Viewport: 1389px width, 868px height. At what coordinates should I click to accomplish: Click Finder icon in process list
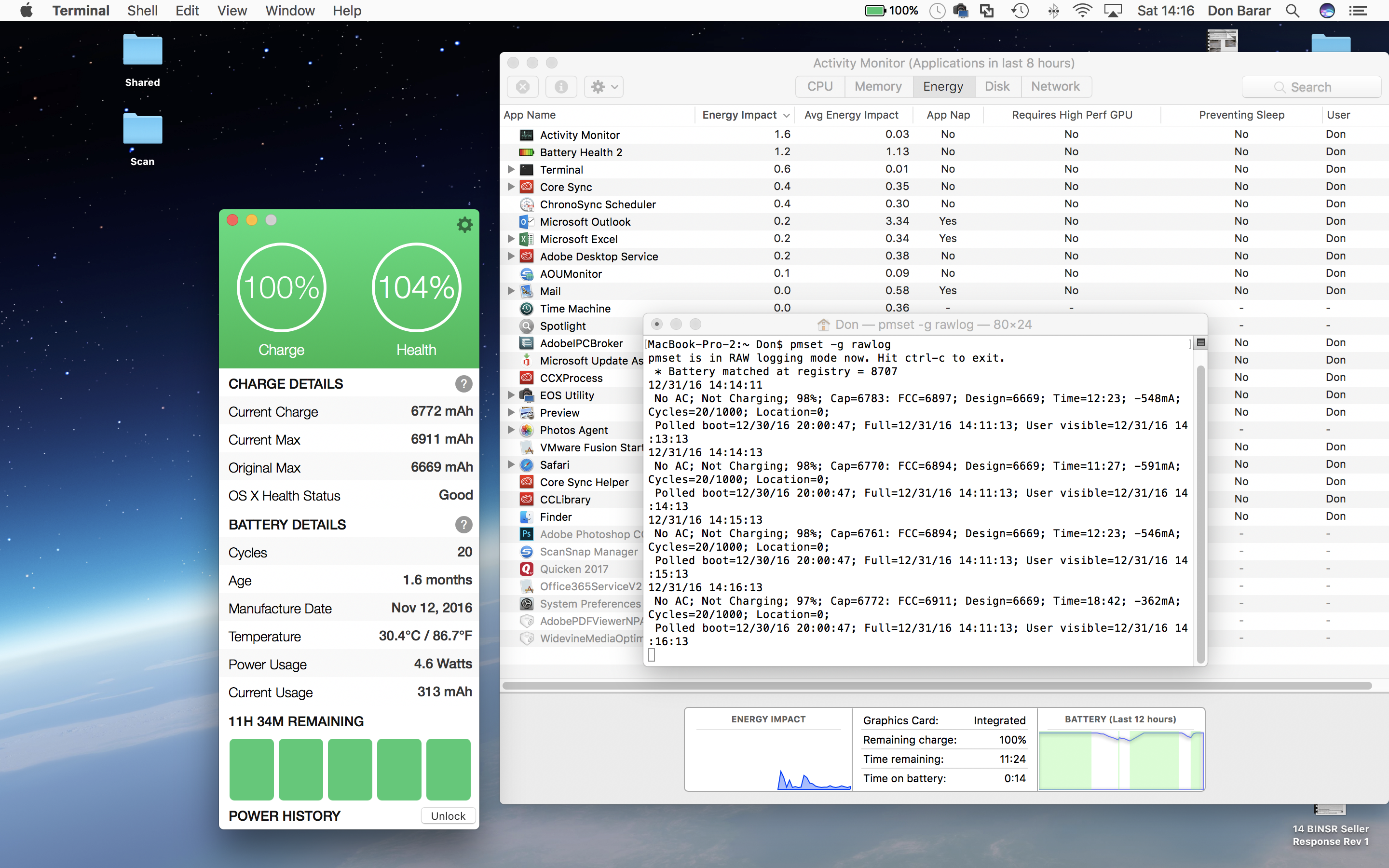point(526,516)
